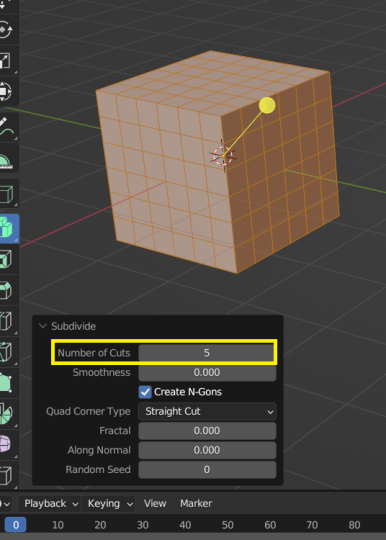386x540 pixels.
Task: Click frame 50 on the timeline
Action: (x=228, y=525)
